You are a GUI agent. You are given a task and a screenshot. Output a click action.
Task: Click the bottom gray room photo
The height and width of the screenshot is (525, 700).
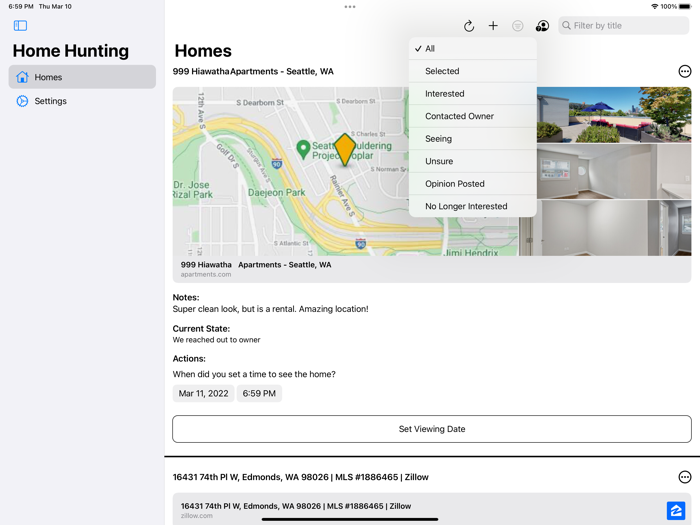[x=605, y=228]
